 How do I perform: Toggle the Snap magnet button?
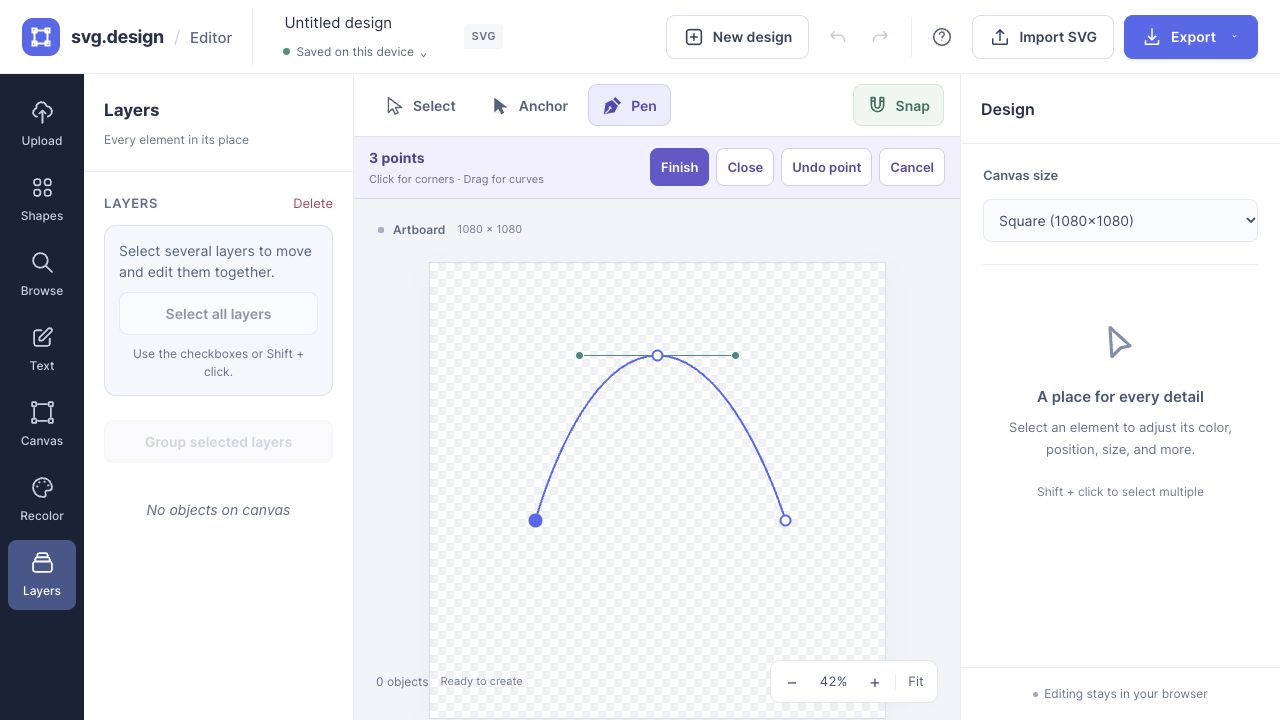[x=898, y=105]
